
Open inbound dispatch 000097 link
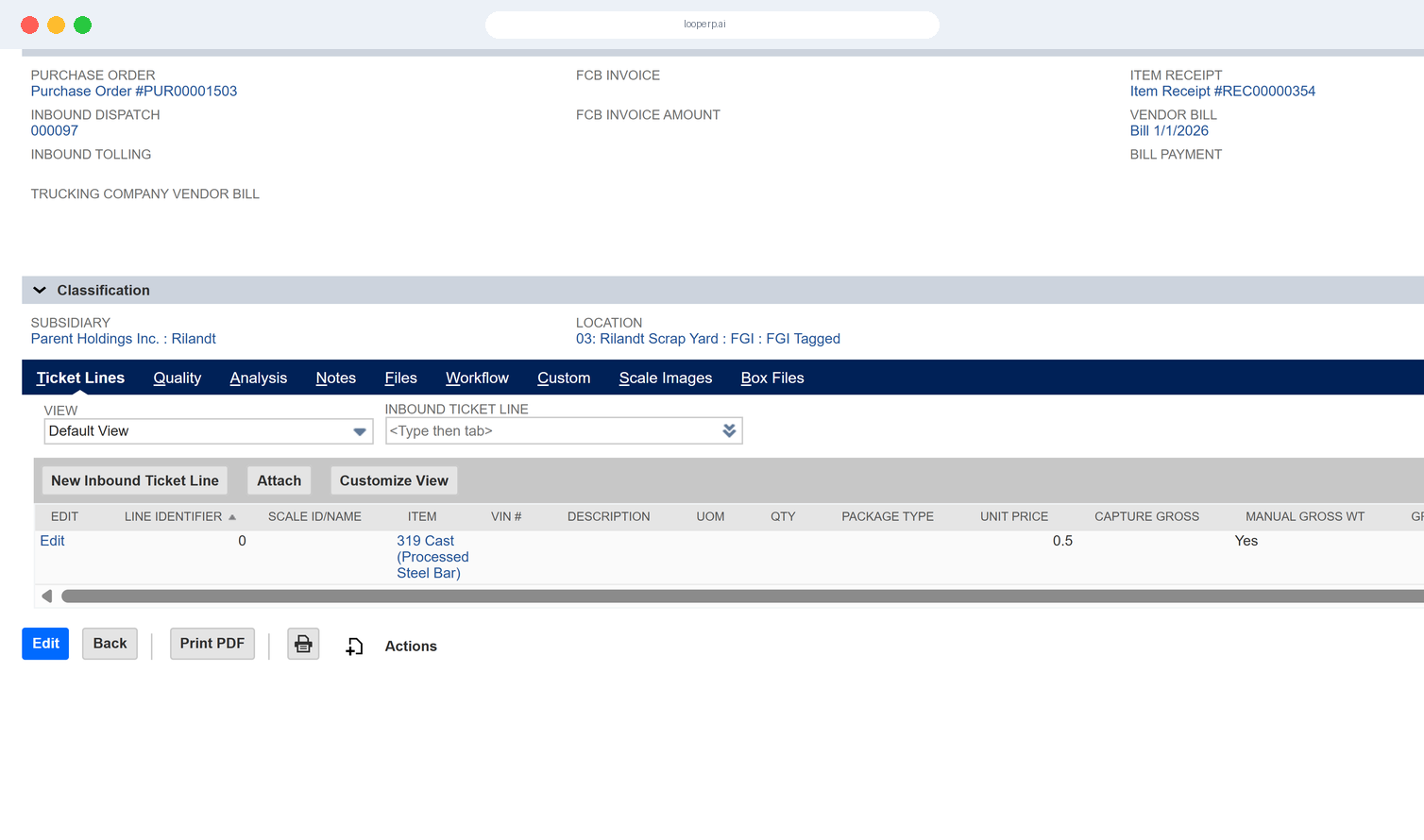(x=55, y=131)
